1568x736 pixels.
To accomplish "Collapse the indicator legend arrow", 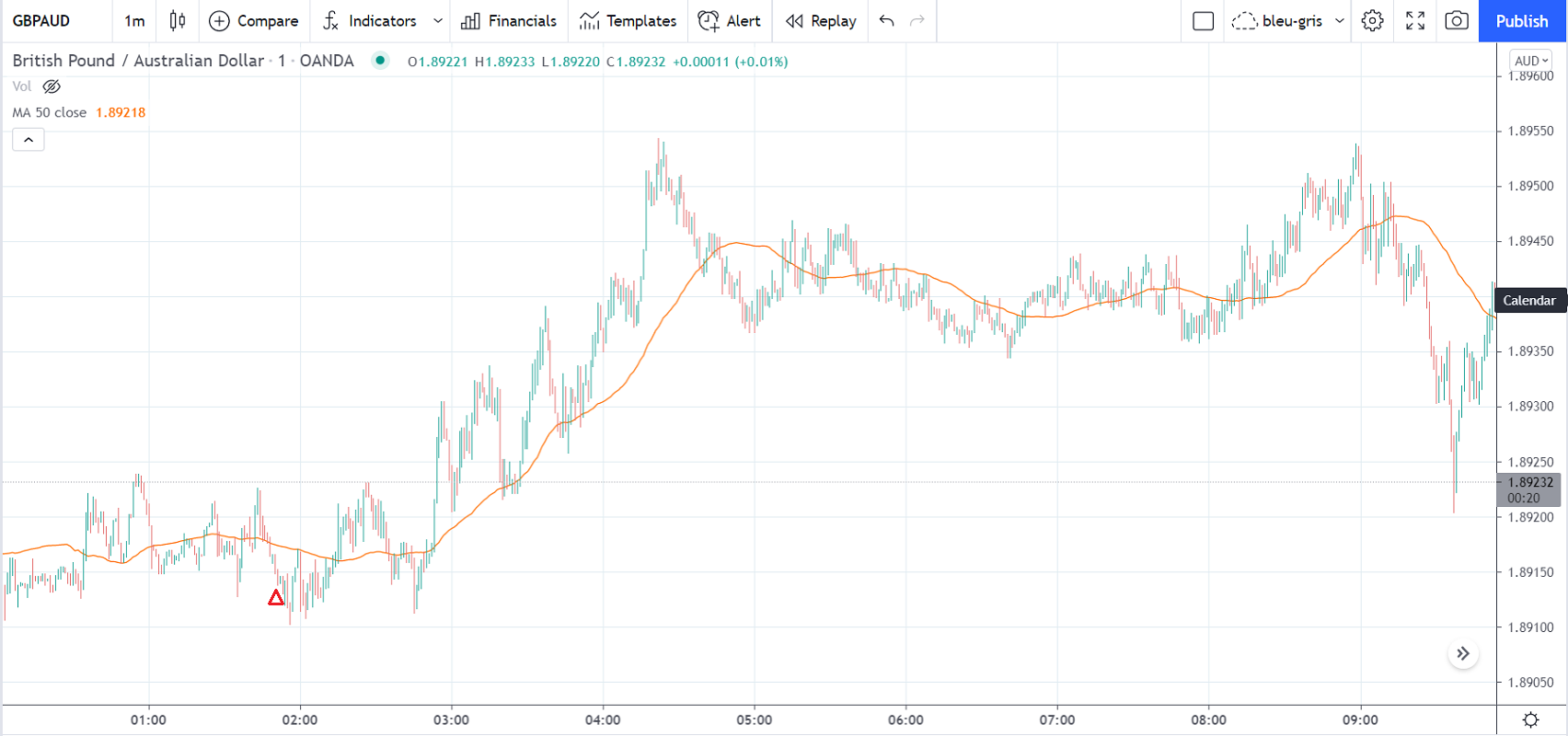I will coord(29,140).
